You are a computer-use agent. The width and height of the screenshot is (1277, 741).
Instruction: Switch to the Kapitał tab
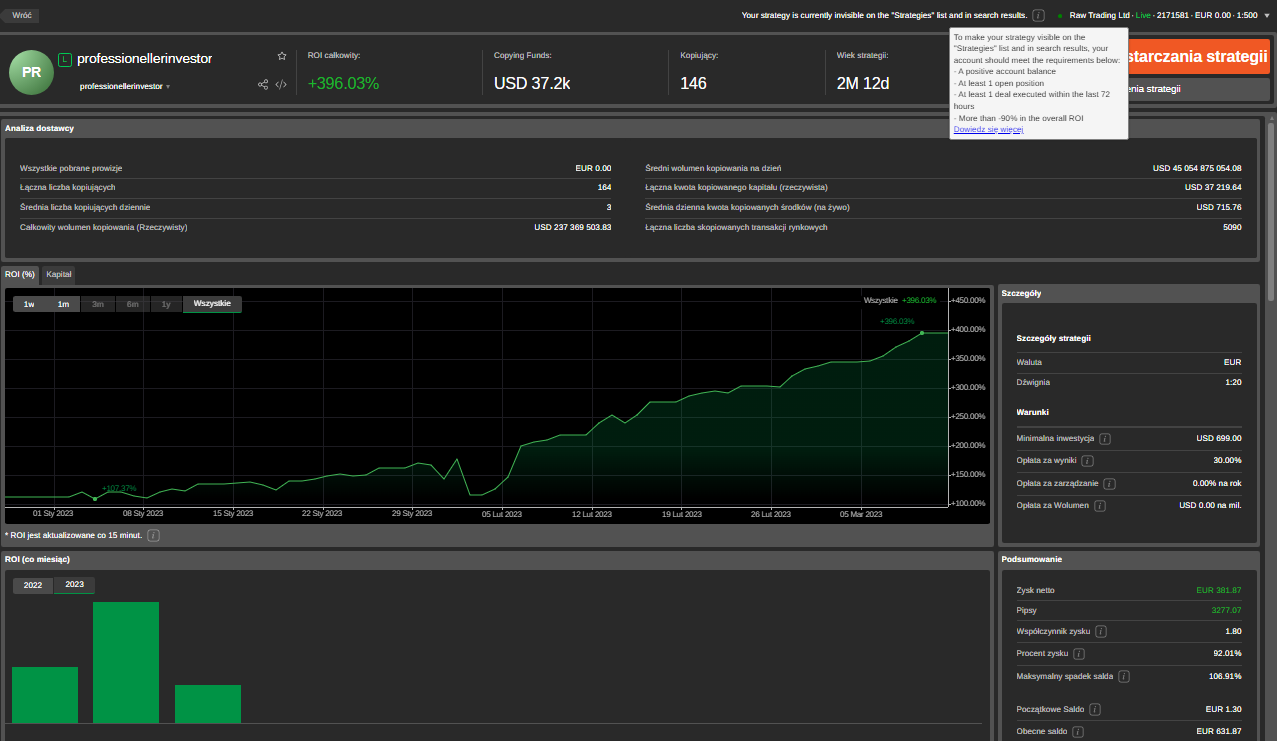[x=59, y=274]
